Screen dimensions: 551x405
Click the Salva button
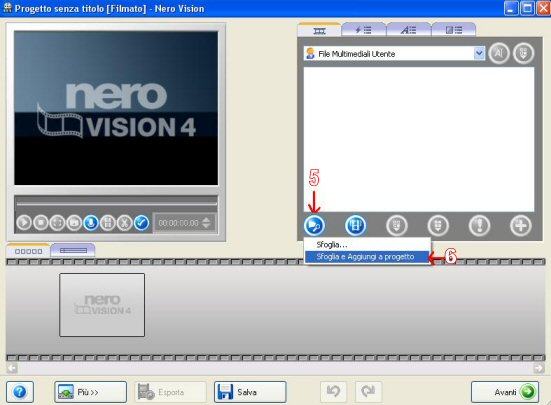coord(250,392)
